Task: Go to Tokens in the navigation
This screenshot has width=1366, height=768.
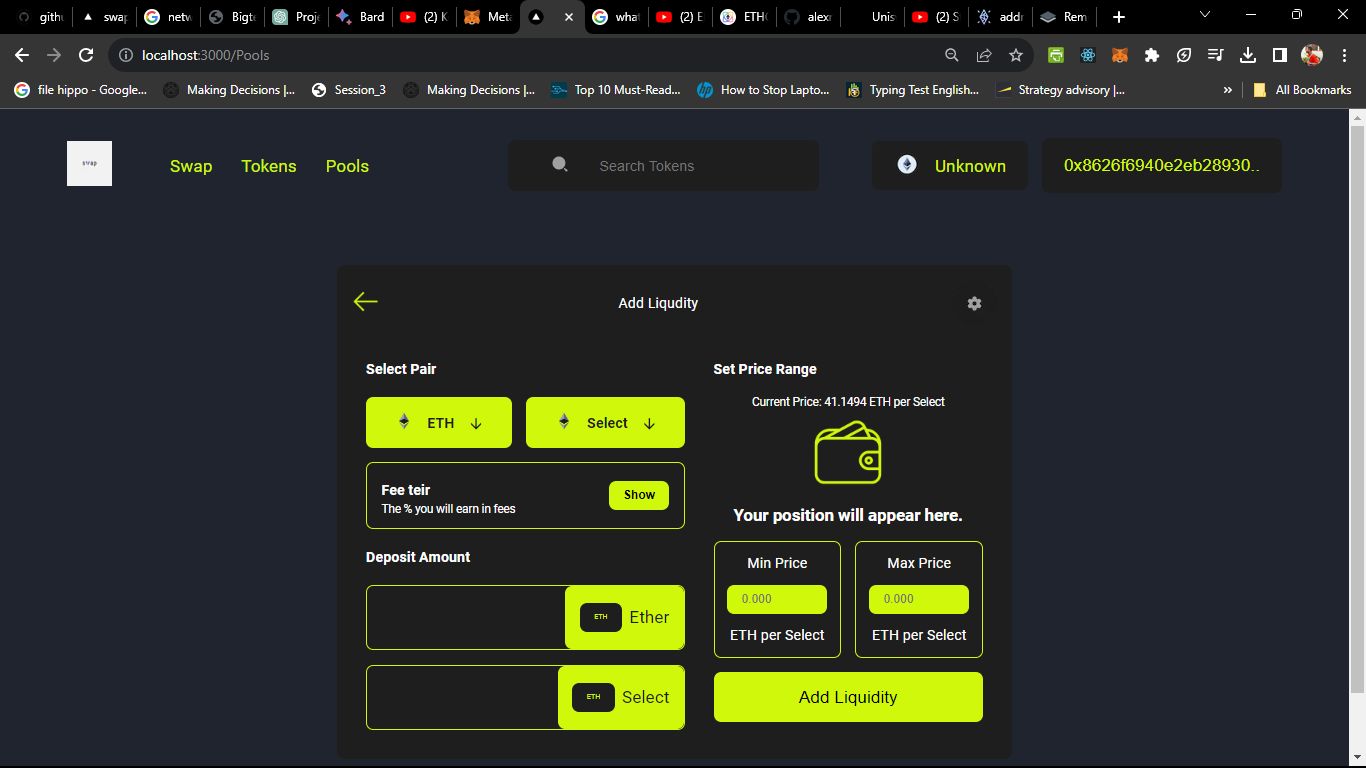Action: click(269, 166)
